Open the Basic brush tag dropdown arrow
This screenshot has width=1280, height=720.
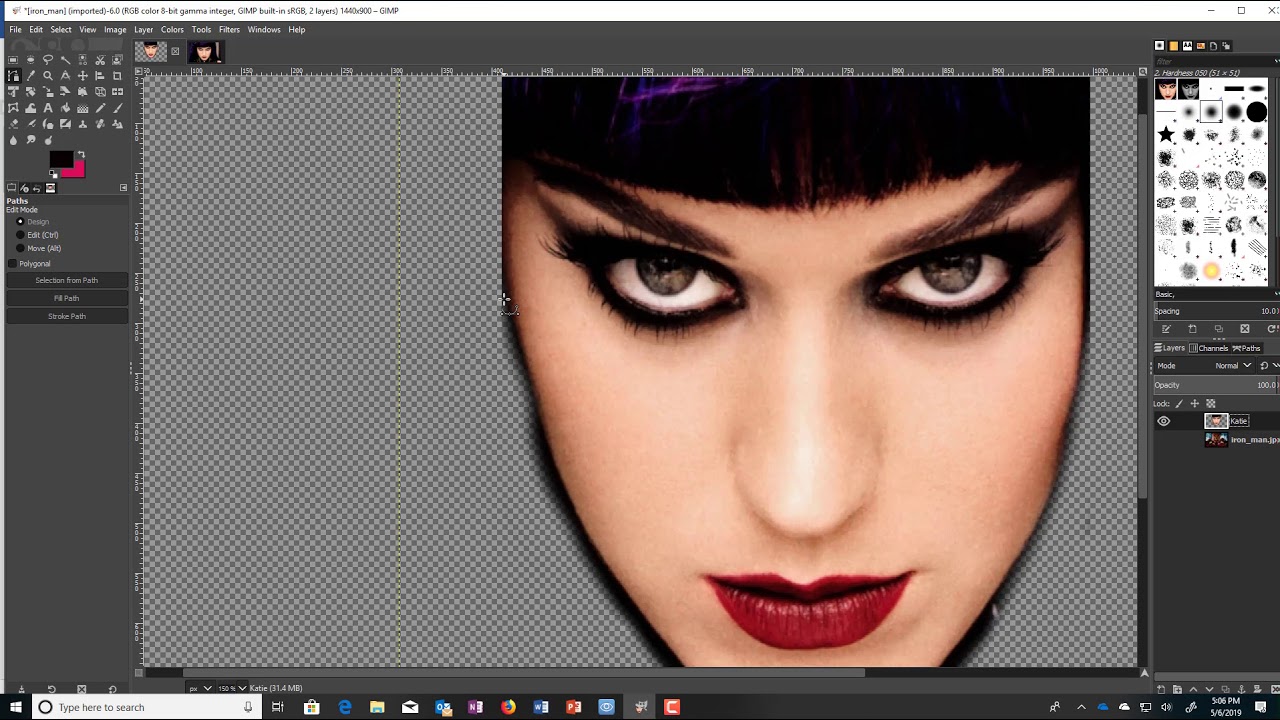1275,294
